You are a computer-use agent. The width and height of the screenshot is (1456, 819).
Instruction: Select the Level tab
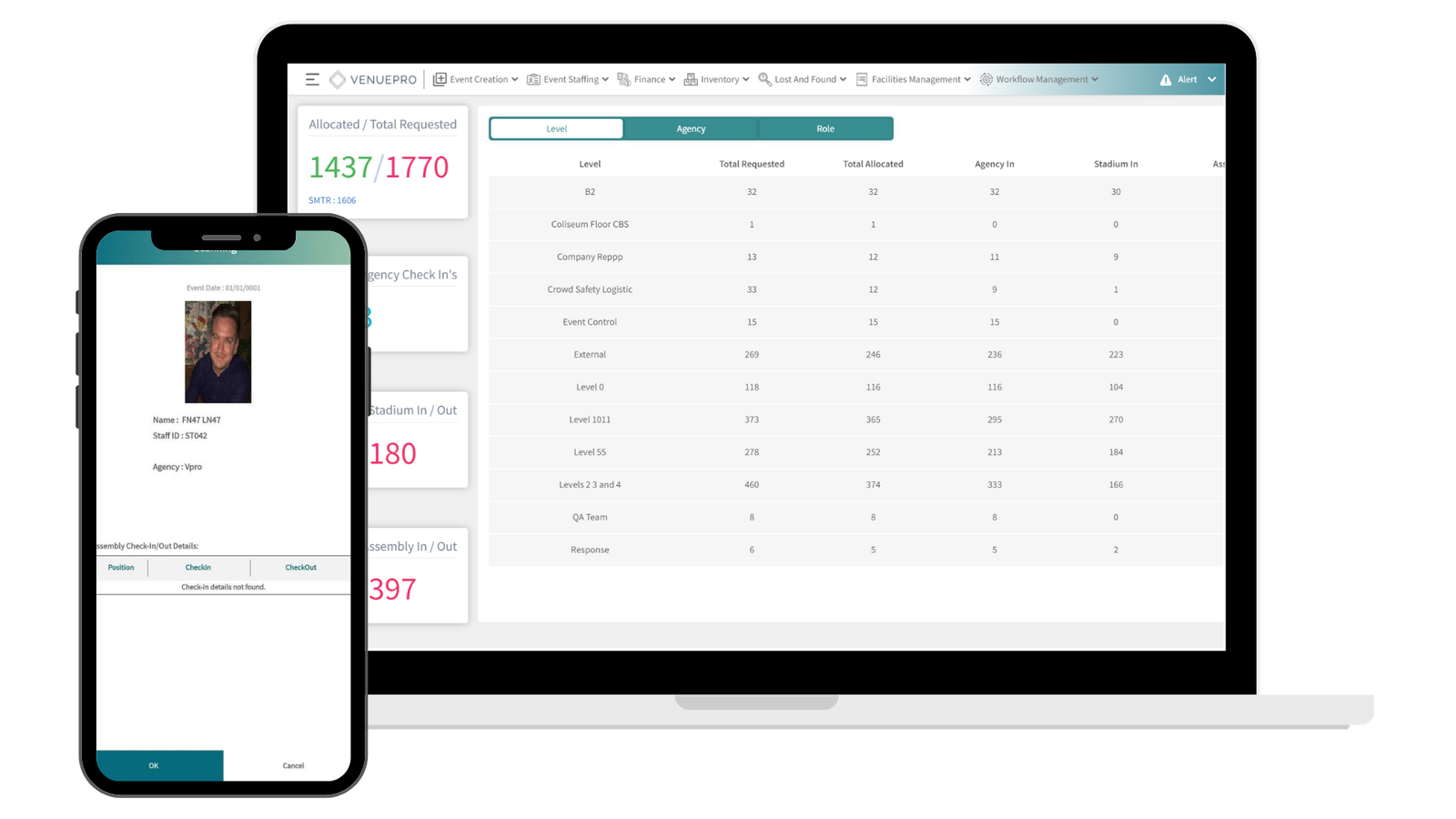(x=557, y=129)
